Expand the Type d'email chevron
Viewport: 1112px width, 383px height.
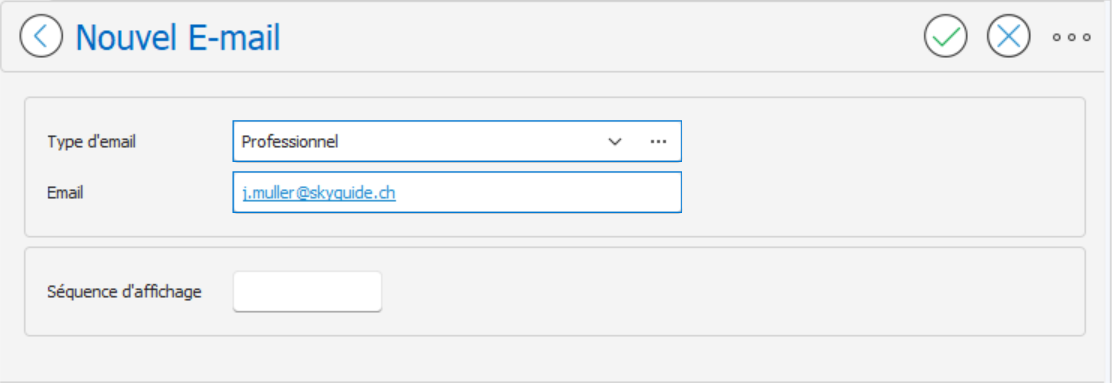[x=615, y=142]
